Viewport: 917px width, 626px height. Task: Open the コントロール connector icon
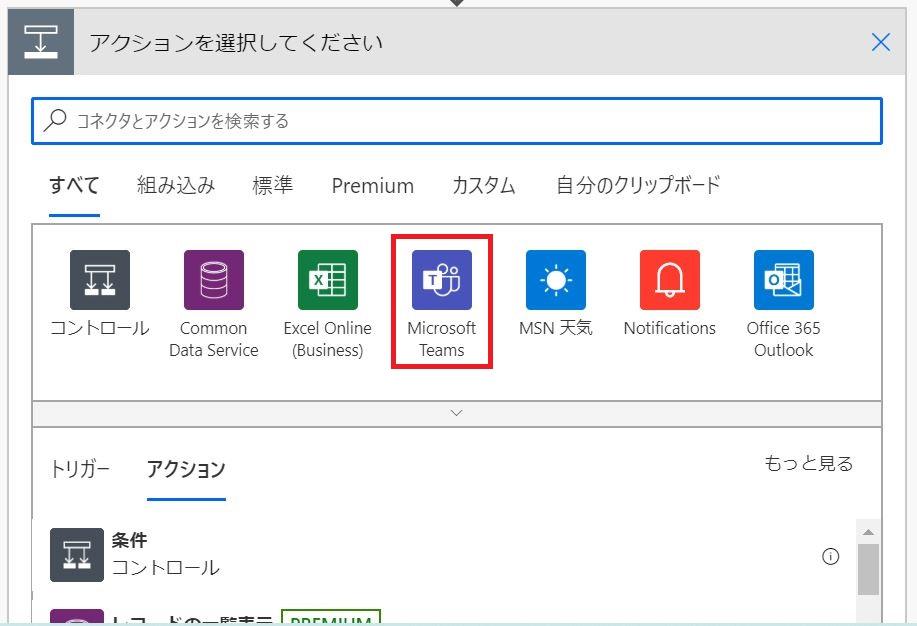tap(100, 280)
